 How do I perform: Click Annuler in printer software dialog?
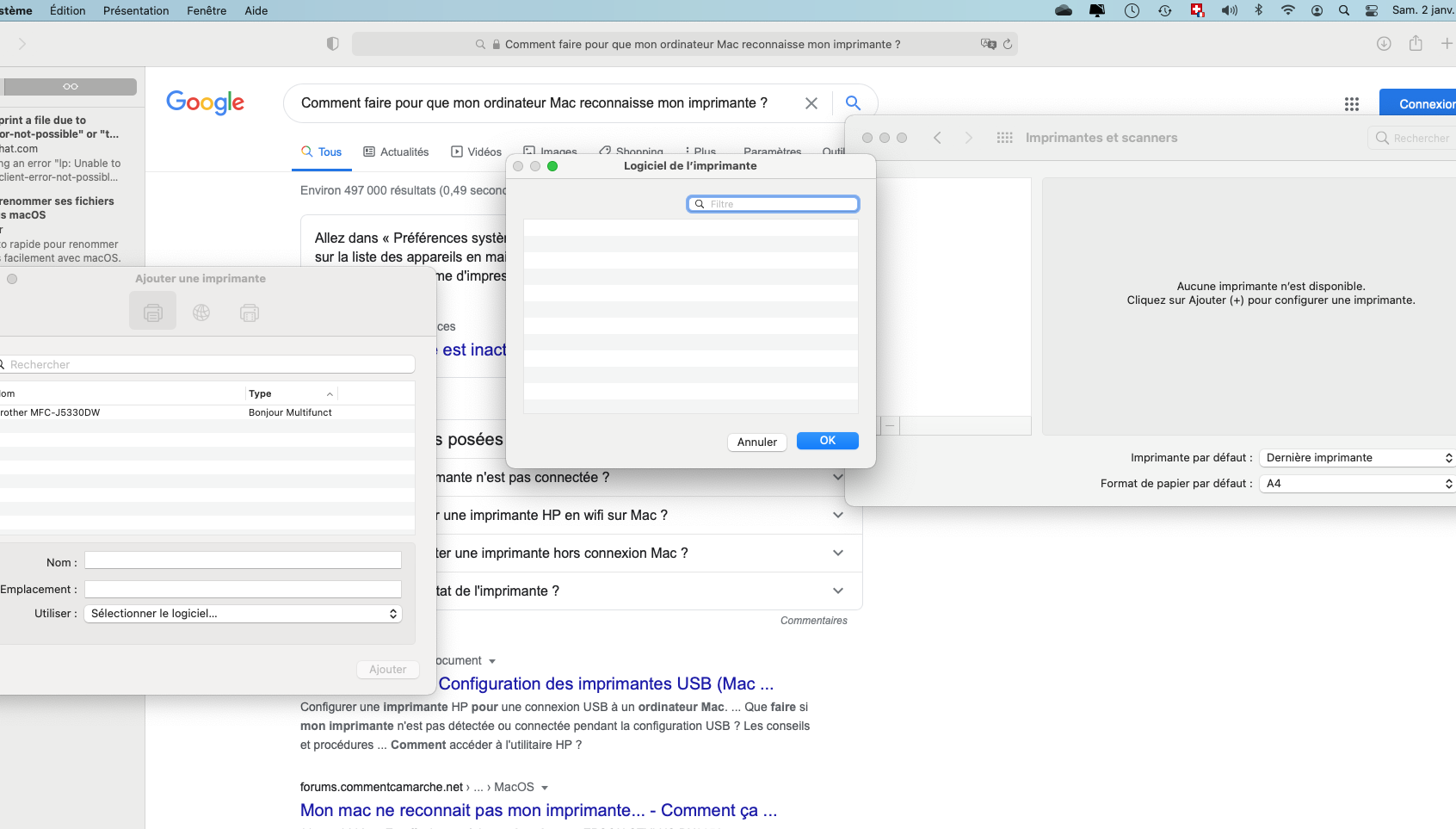(x=757, y=442)
